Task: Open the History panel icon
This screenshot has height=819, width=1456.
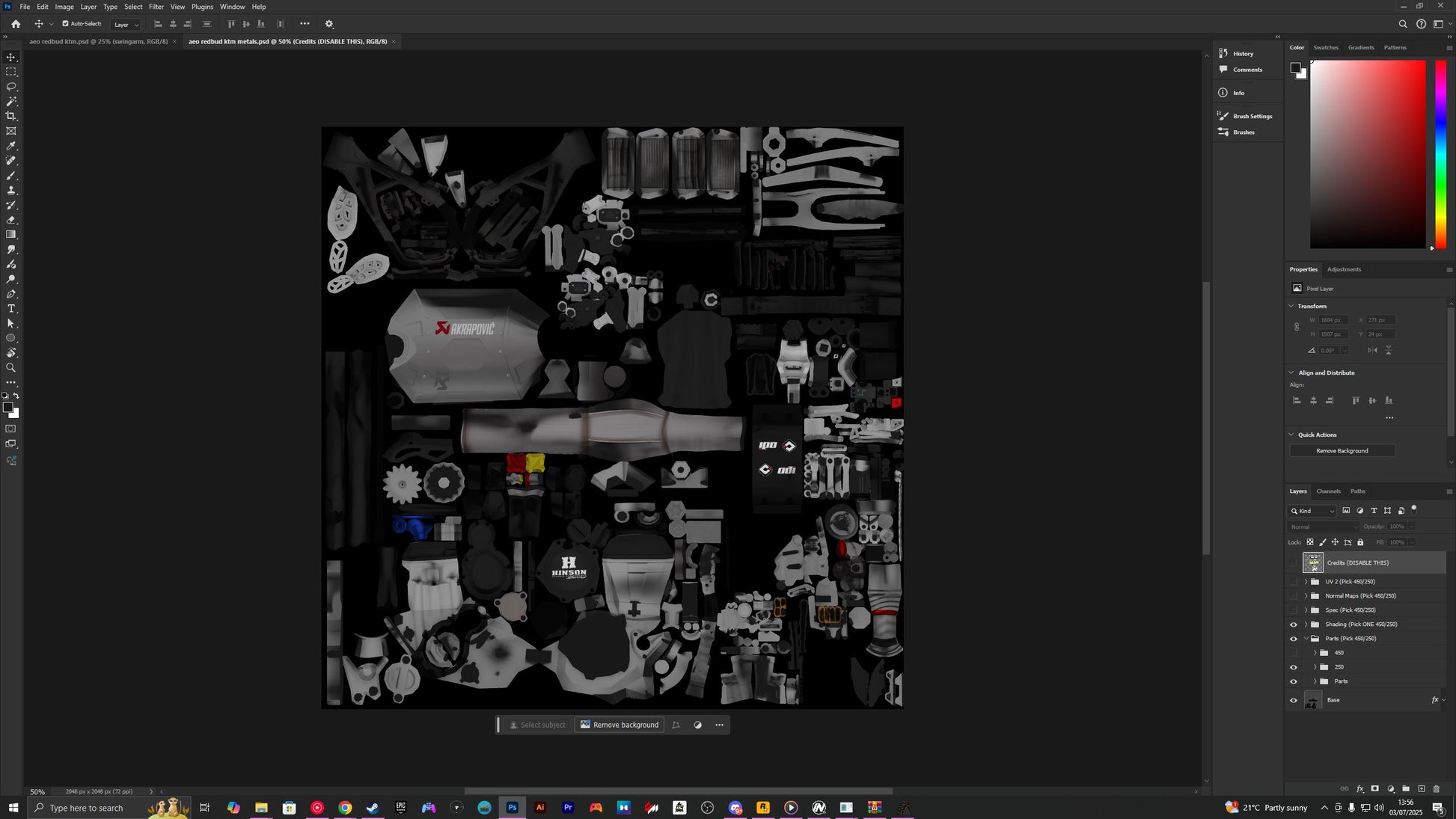Action: 1224,53
